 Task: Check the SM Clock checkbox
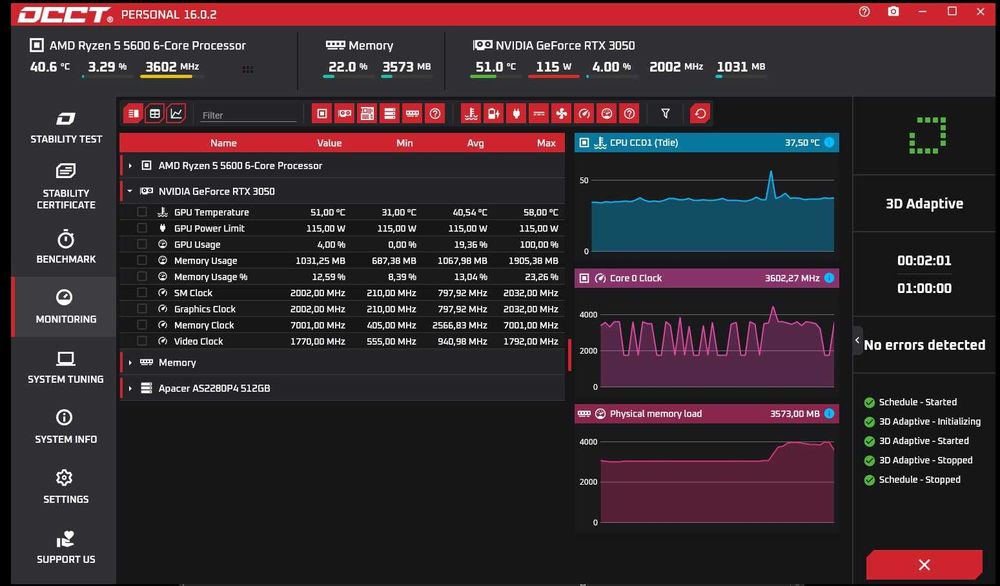click(x=142, y=293)
